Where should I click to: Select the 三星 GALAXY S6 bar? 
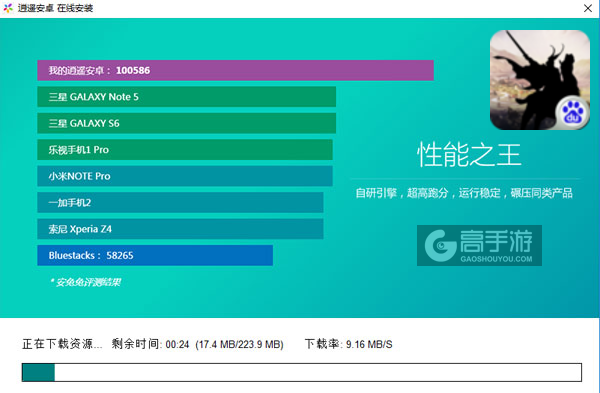[186, 123]
